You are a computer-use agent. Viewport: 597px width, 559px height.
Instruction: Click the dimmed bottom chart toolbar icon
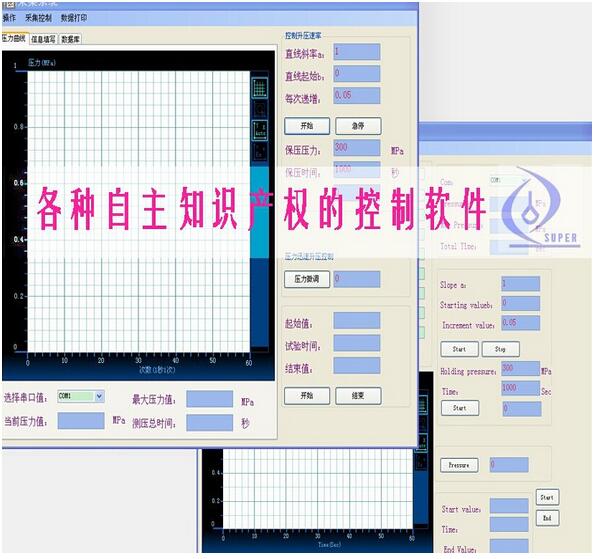260,151
